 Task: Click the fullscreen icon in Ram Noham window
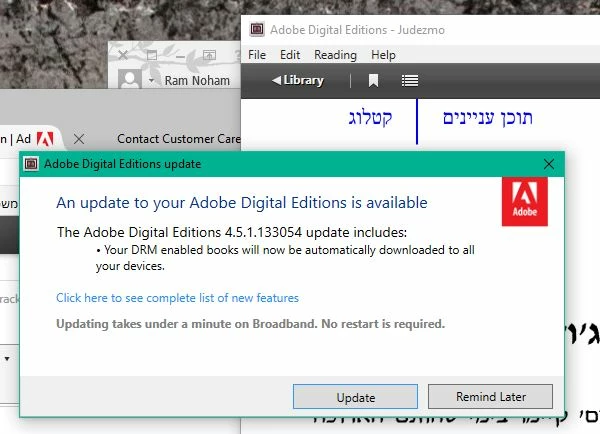click(152, 55)
